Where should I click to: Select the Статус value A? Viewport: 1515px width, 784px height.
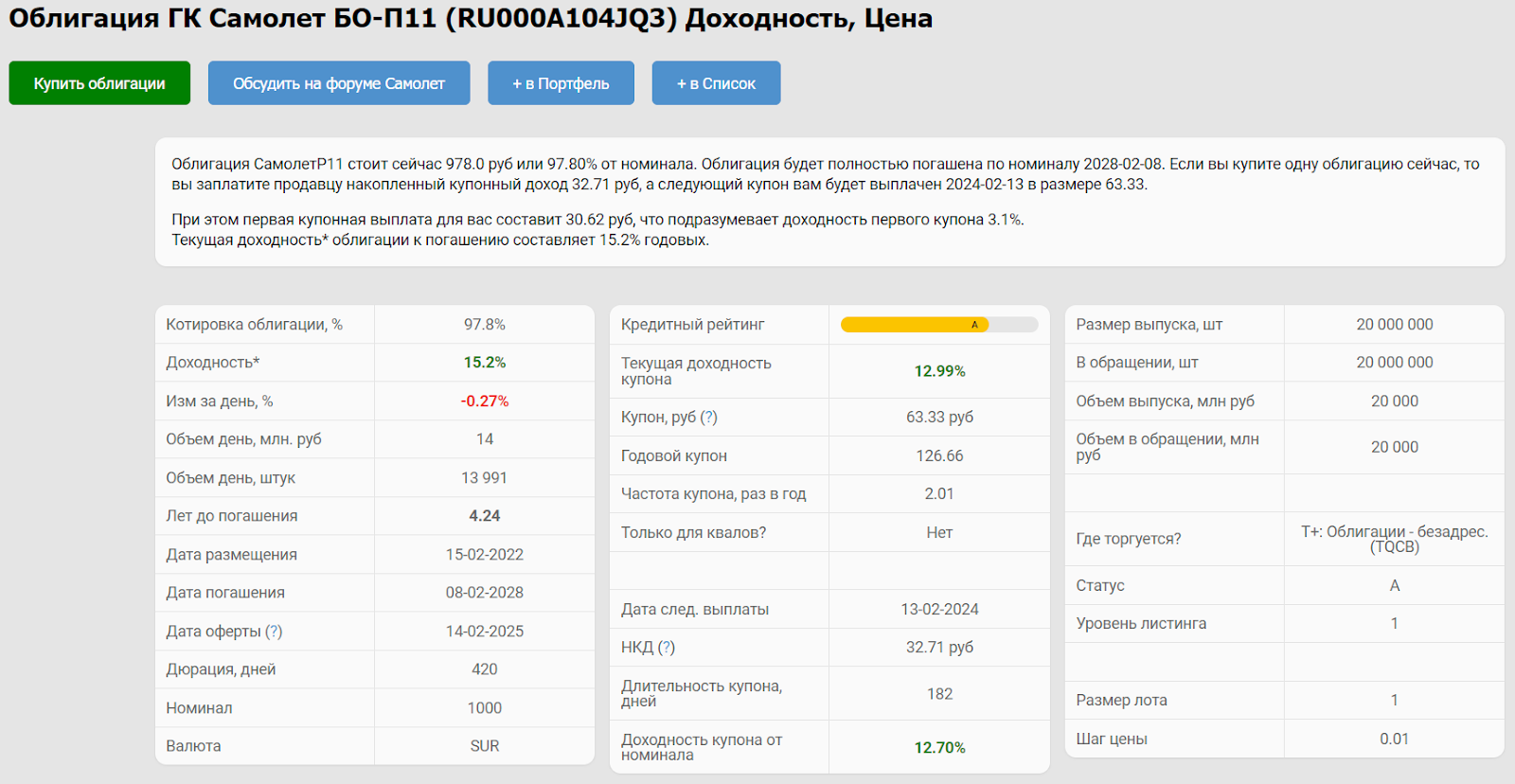1395,586
